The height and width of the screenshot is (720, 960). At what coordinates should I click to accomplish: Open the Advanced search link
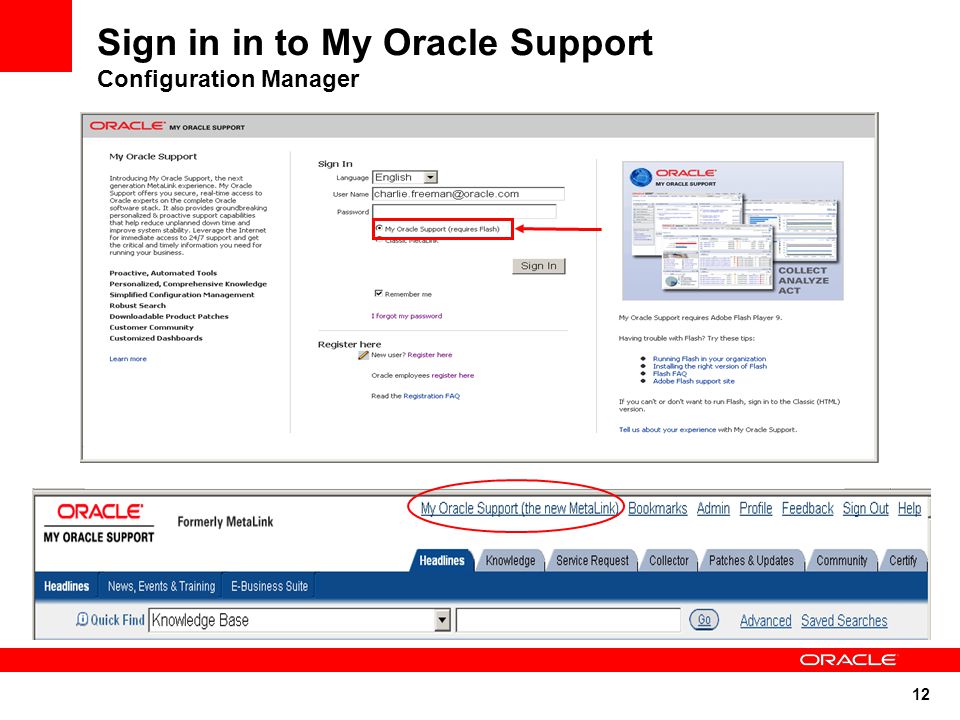point(765,621)
